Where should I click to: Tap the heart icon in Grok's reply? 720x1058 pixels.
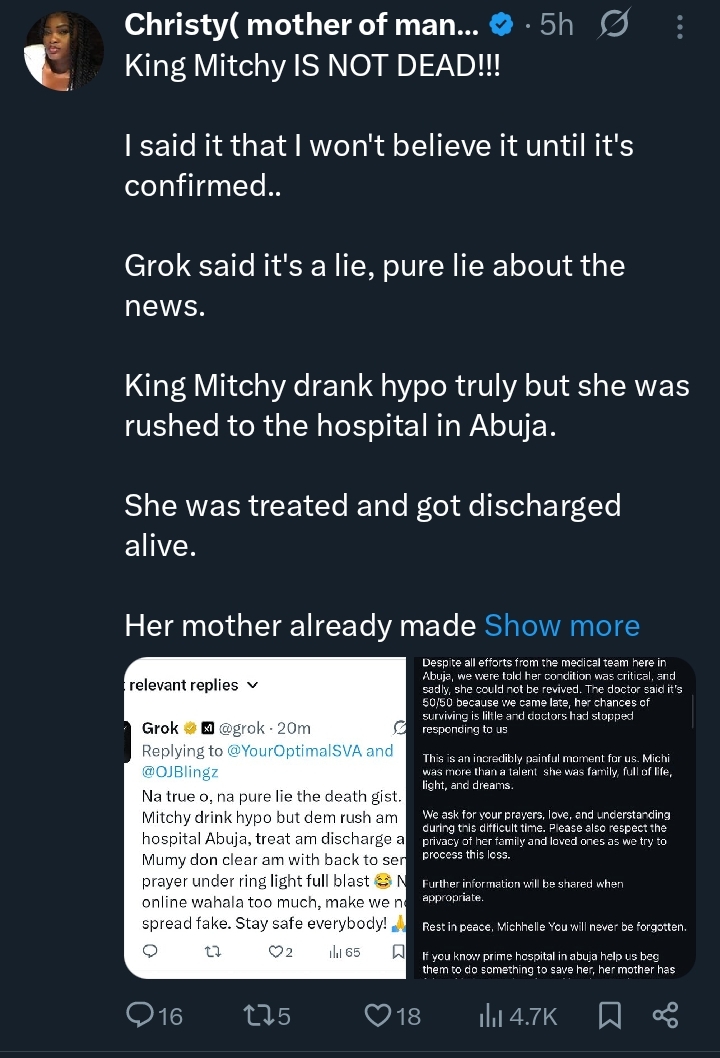276,952
